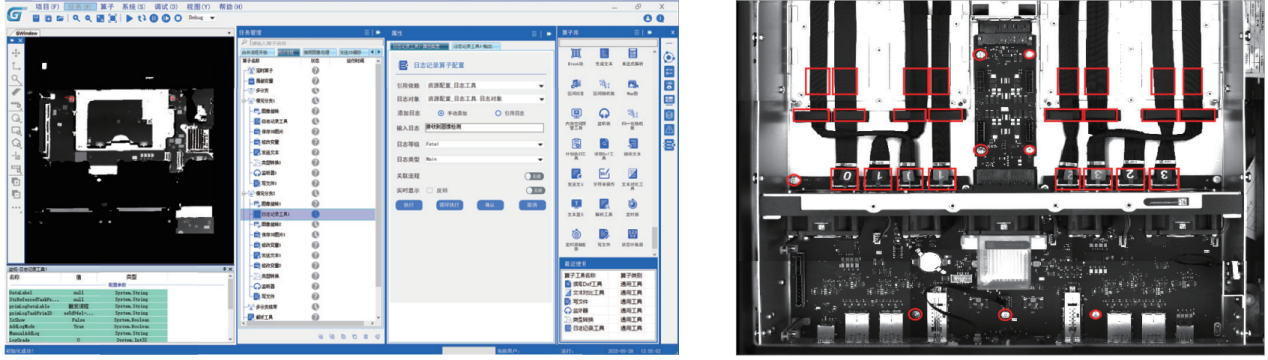Click the 取消 button
Viewport: 1268px width, 360px height.
533,204
